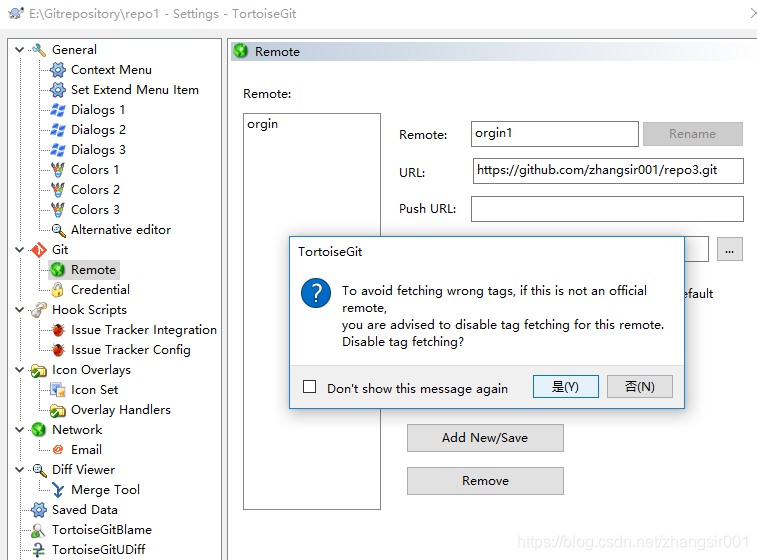
Task: Click the grayed Rename button
Action: point(692,134)
